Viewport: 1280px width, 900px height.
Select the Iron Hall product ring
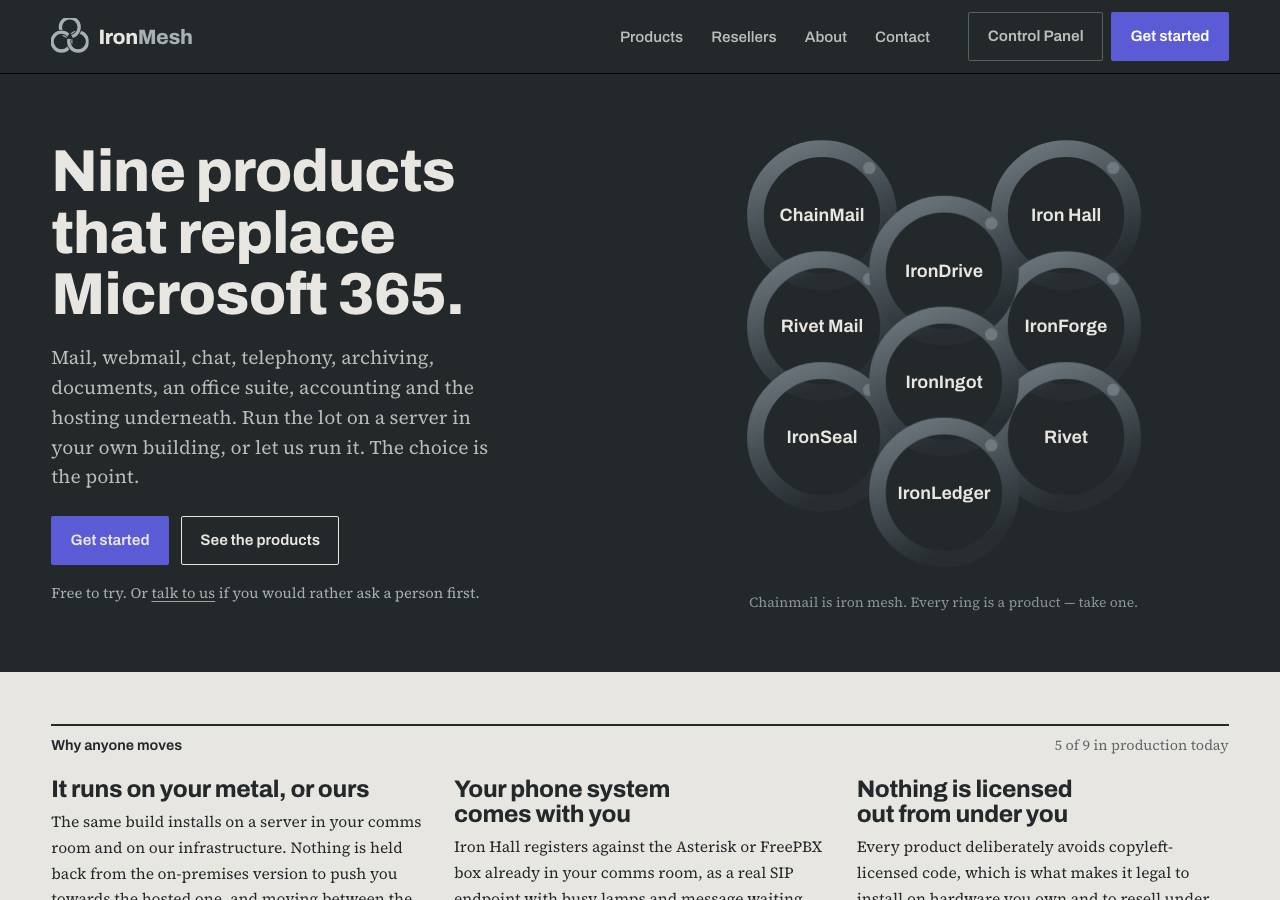click(1066, 215)
